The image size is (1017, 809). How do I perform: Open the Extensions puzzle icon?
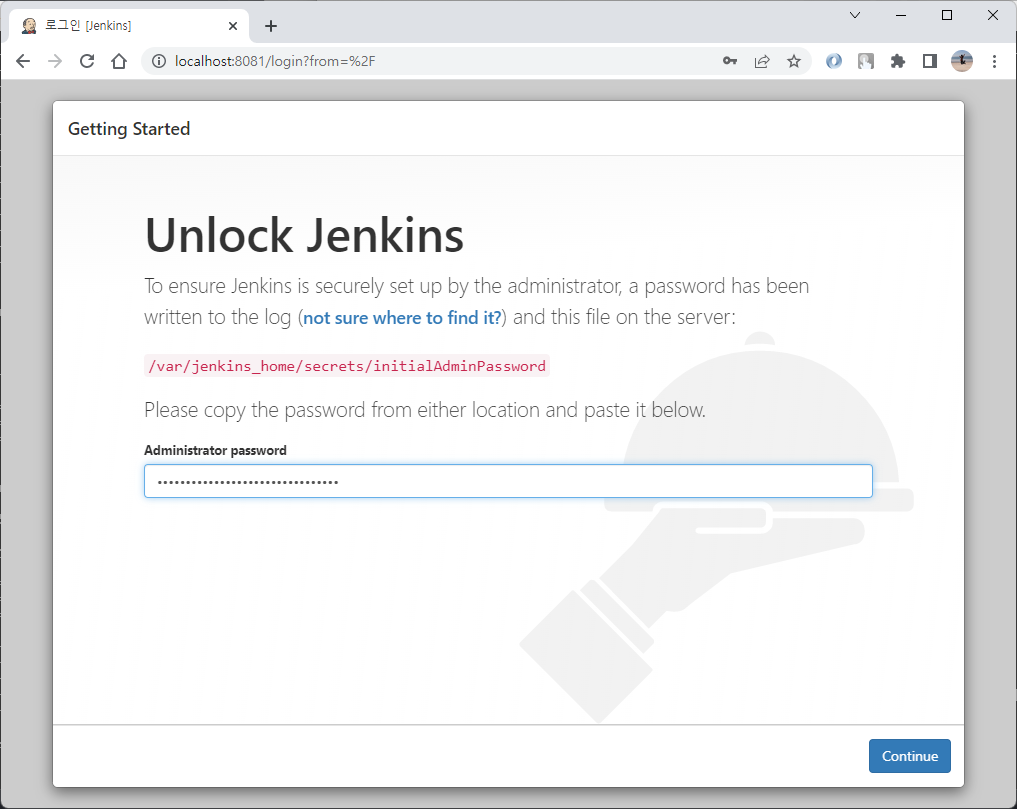click(x=898, y=61)
